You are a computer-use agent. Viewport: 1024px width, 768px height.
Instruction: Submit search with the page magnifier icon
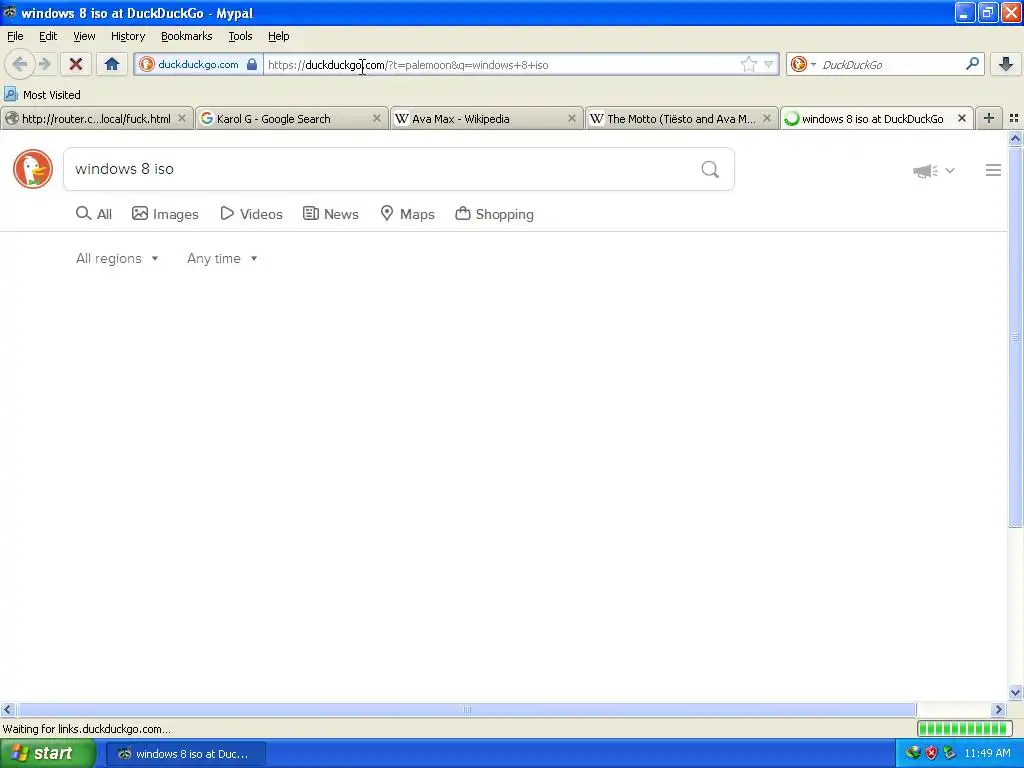(710, 169)
